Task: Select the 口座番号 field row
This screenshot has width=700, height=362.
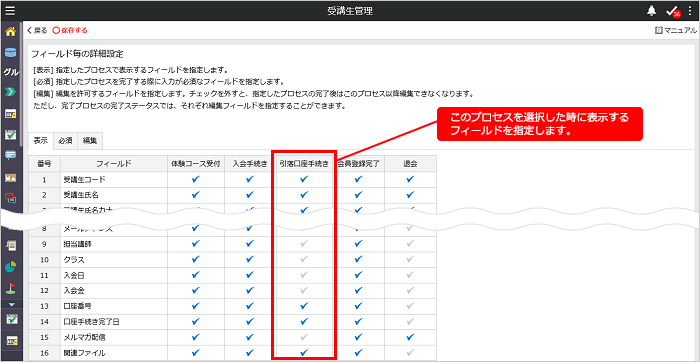Action: coord(232,306)
